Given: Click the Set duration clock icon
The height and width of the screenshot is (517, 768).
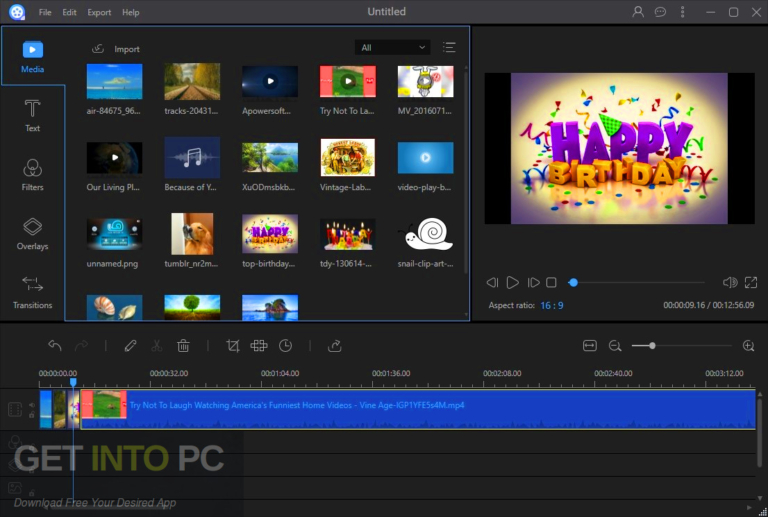Looking at the screenshot, I should pyautogui.click(x=286, y=346).
